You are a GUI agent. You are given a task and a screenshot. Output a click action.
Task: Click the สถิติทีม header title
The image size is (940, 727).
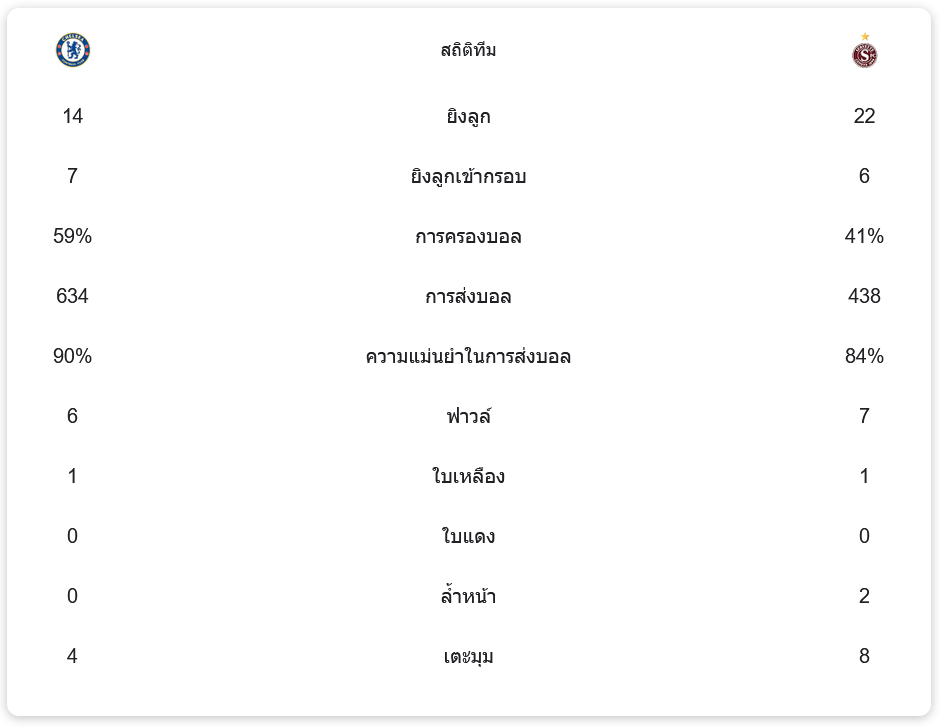[x=468, y=50]
